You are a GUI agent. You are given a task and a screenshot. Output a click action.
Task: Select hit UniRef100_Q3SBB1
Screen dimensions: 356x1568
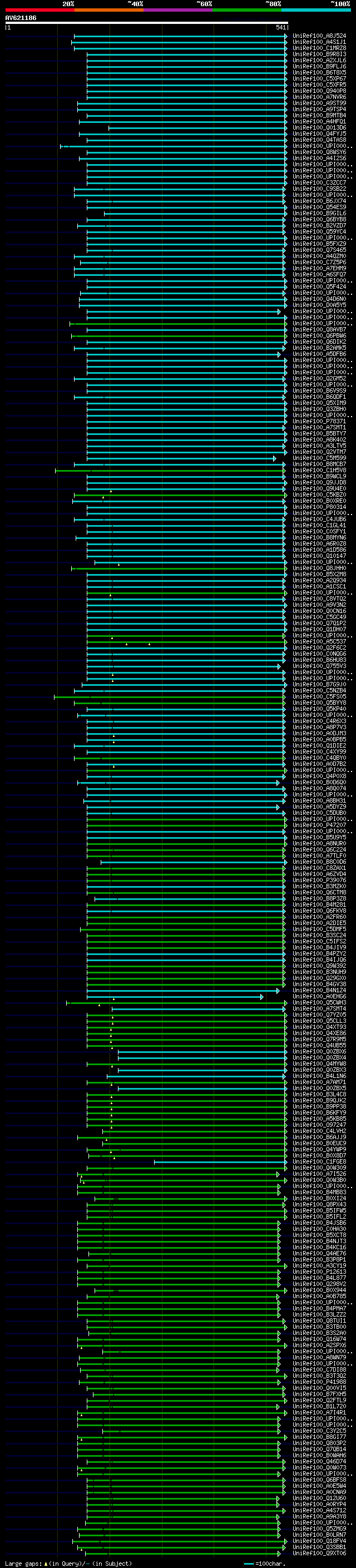319,1547
